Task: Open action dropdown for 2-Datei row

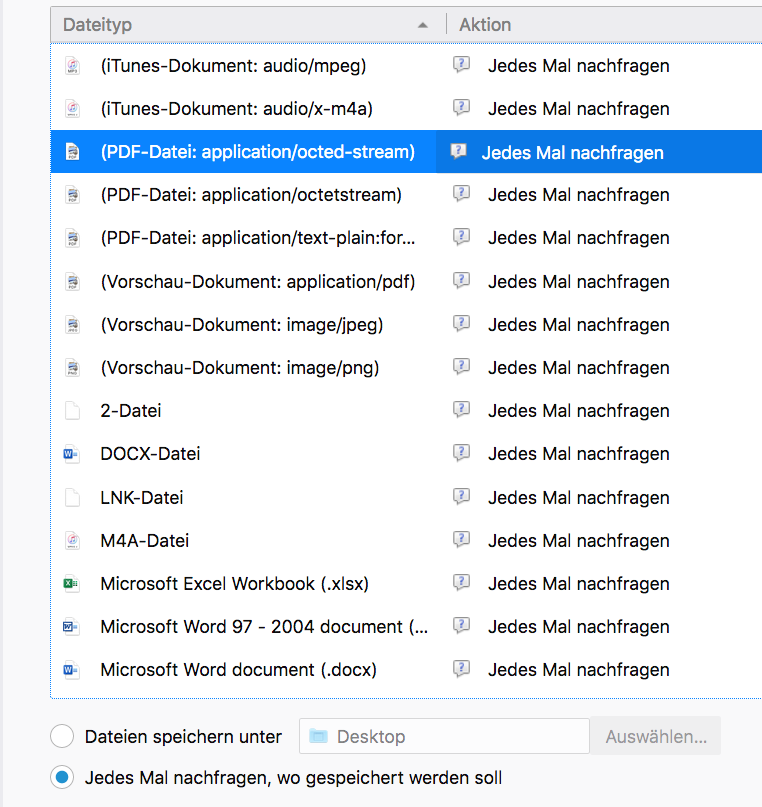Action: (578, 411)
